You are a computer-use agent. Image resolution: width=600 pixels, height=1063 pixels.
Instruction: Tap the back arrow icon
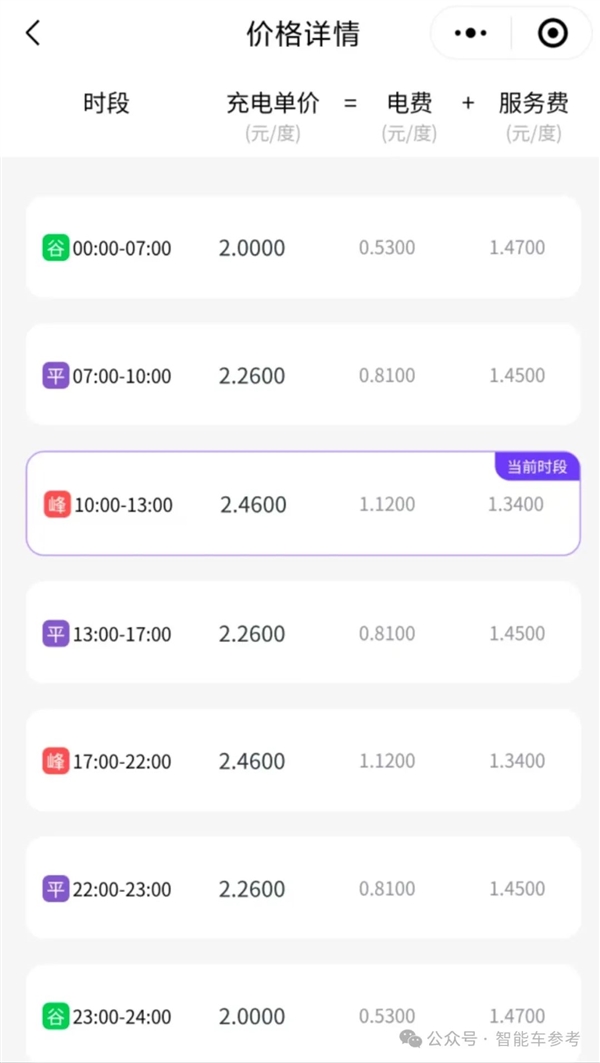(33, 33)
